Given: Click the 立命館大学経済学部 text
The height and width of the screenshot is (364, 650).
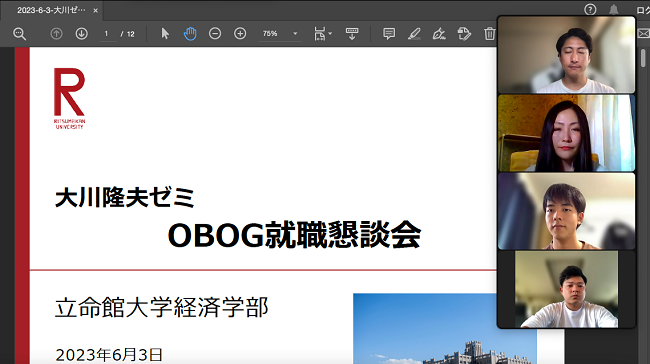Looking at the screenshot, I should [x=162, y=307].
